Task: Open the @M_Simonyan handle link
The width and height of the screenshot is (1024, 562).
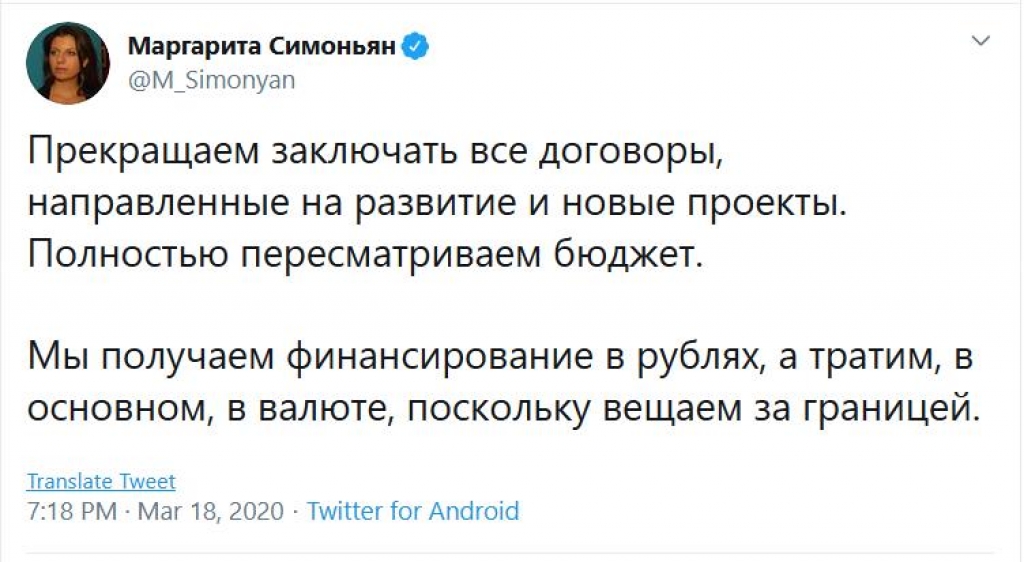Action: click(212, 80)
